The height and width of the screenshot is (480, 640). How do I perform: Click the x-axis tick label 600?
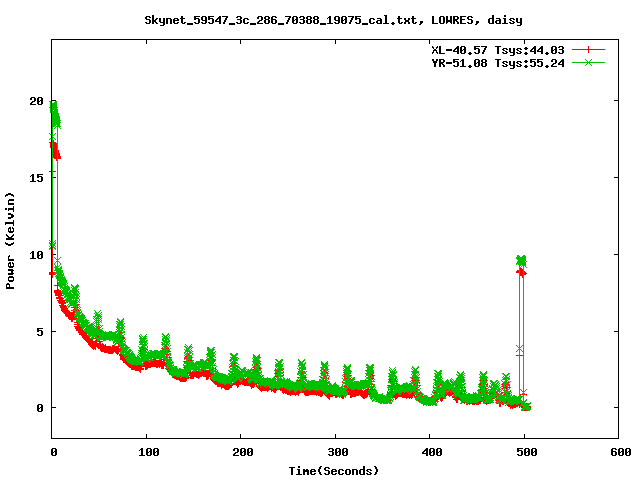pos(621,452)
